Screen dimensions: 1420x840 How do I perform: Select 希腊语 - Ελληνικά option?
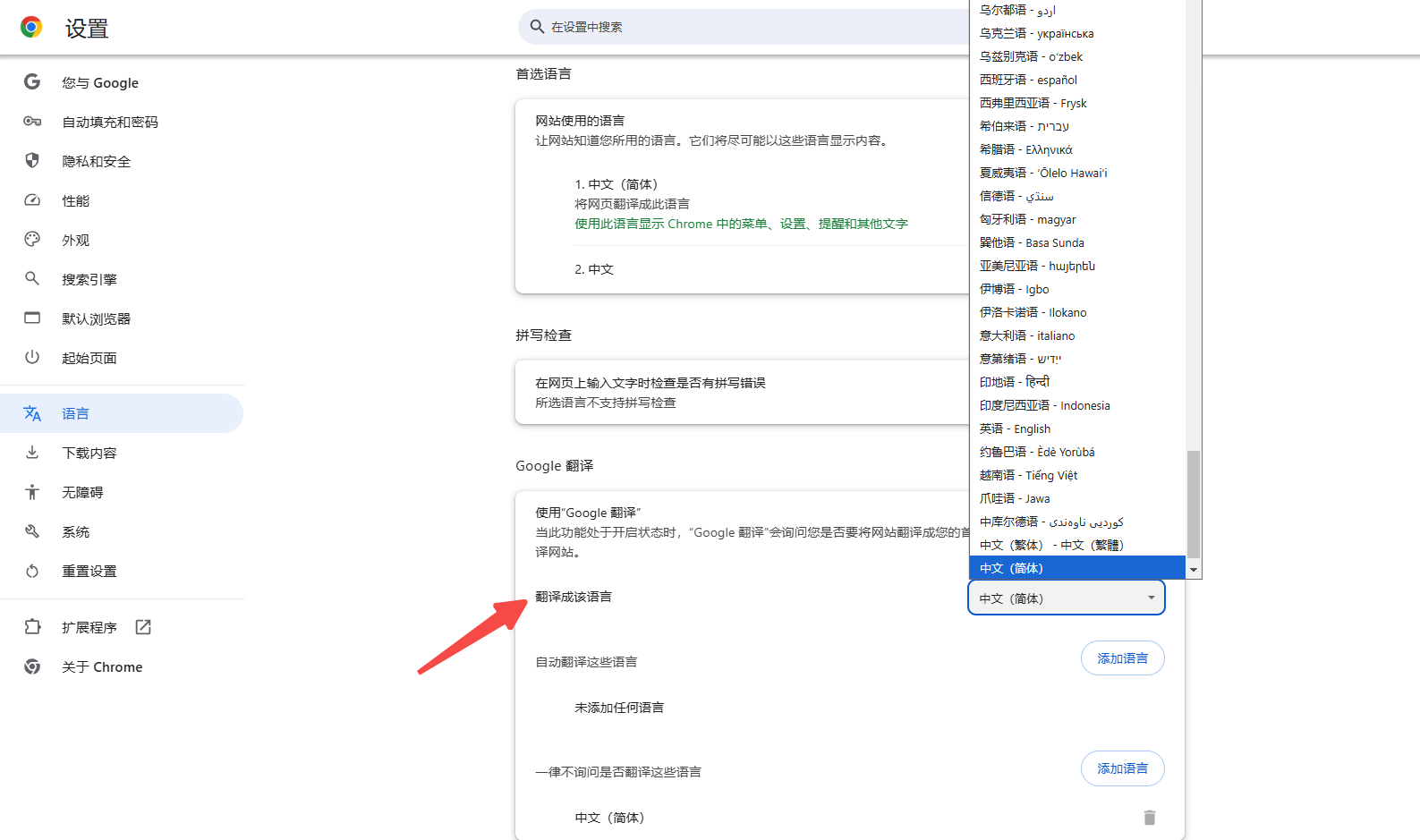tap(1077, 149)
